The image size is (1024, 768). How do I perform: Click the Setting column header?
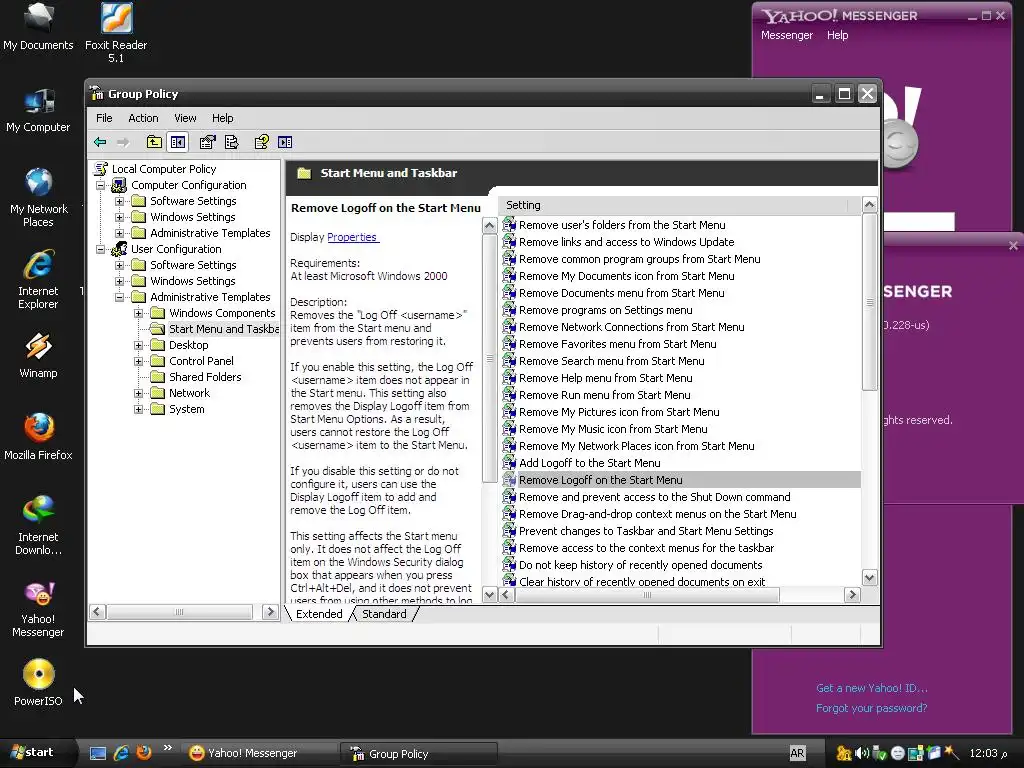click(674, 205)
